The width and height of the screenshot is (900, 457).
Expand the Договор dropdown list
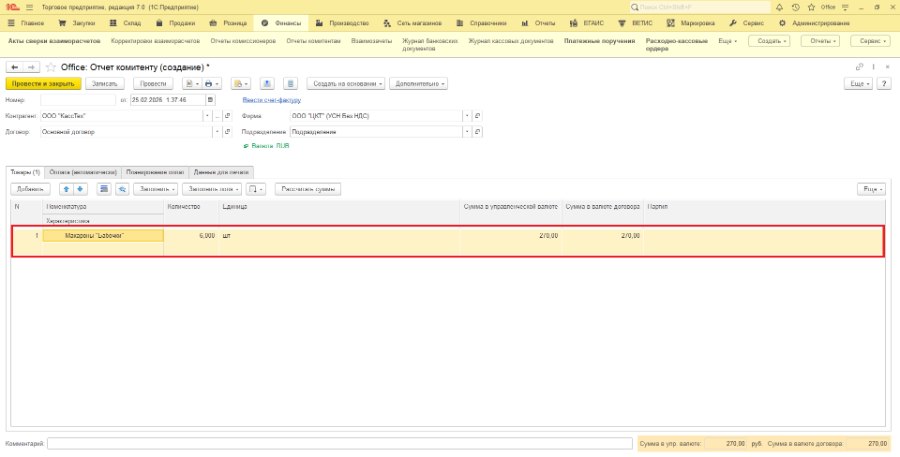[218, 132]
